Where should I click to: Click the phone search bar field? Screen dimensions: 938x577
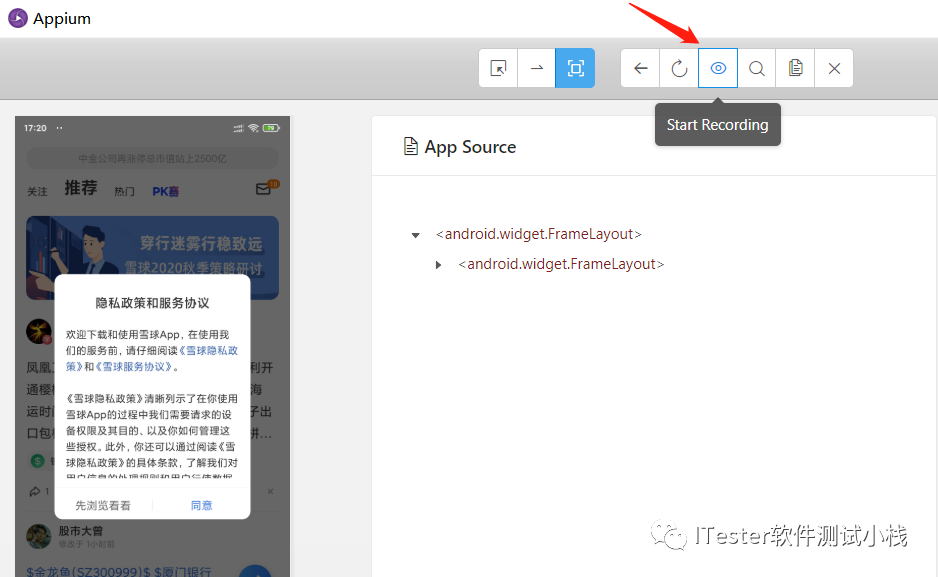click(153, 158)
